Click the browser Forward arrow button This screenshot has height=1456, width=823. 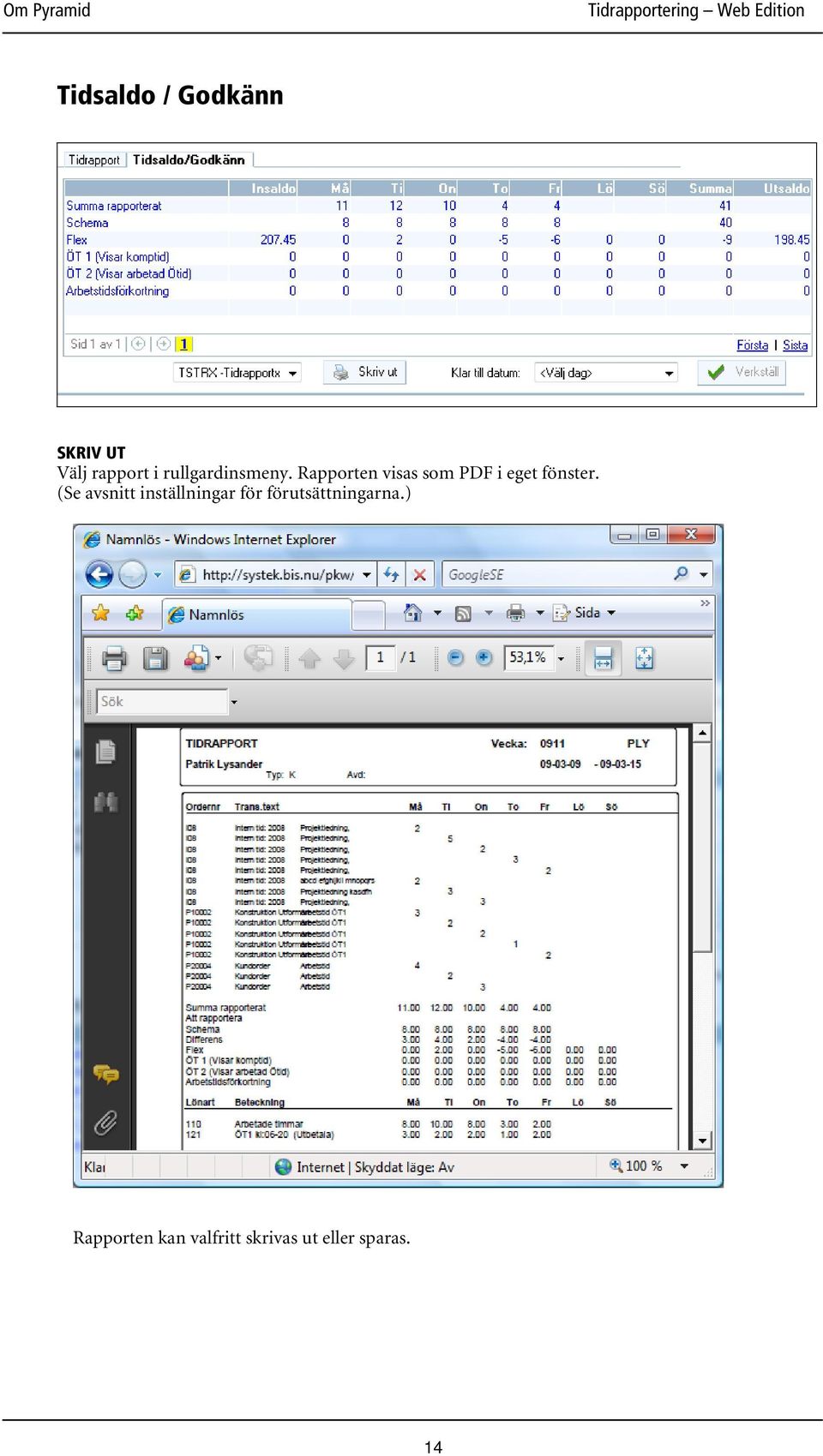[x=132, y=574]
